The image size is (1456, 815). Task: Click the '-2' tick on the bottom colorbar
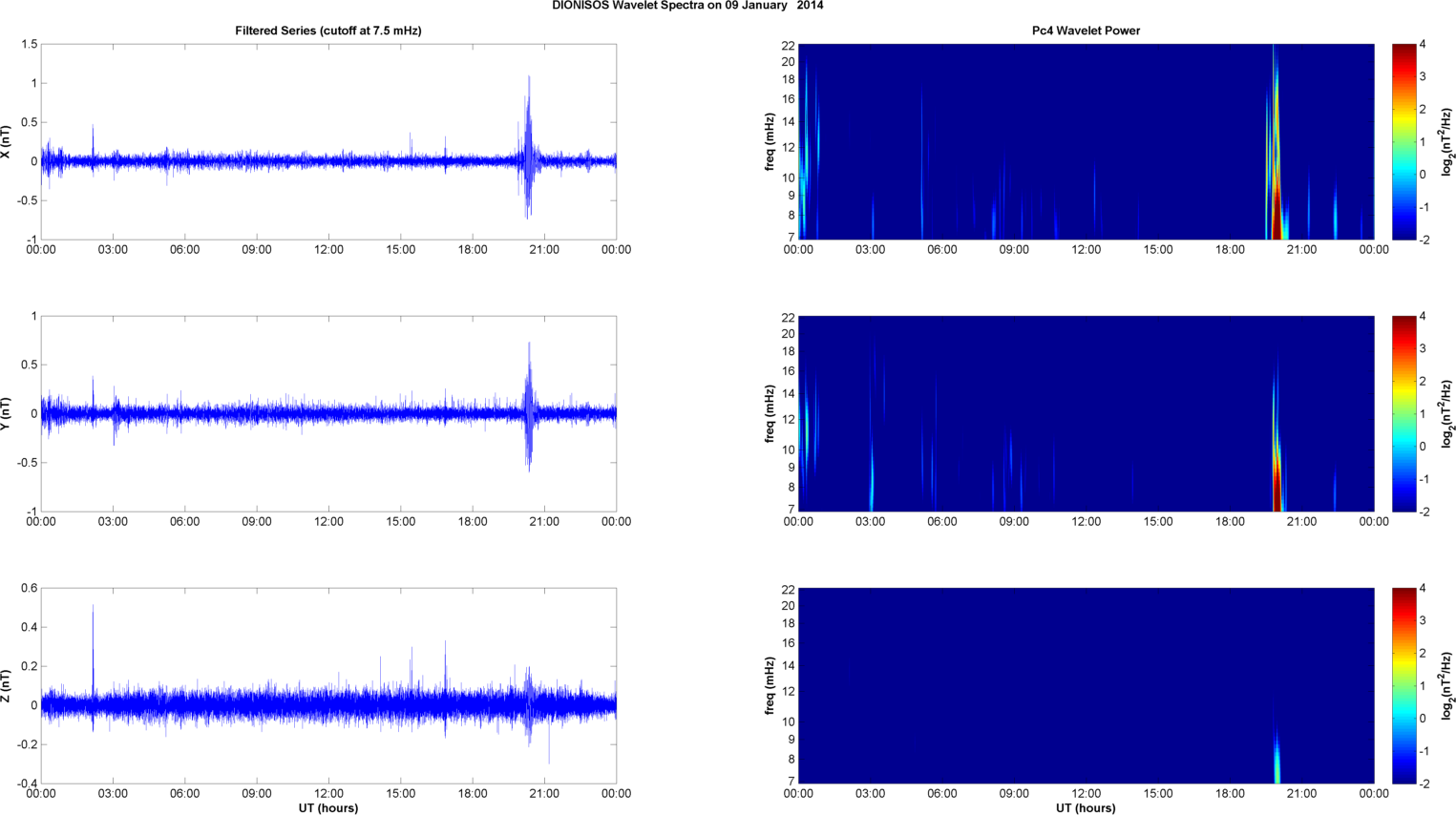pos(1424,784)
